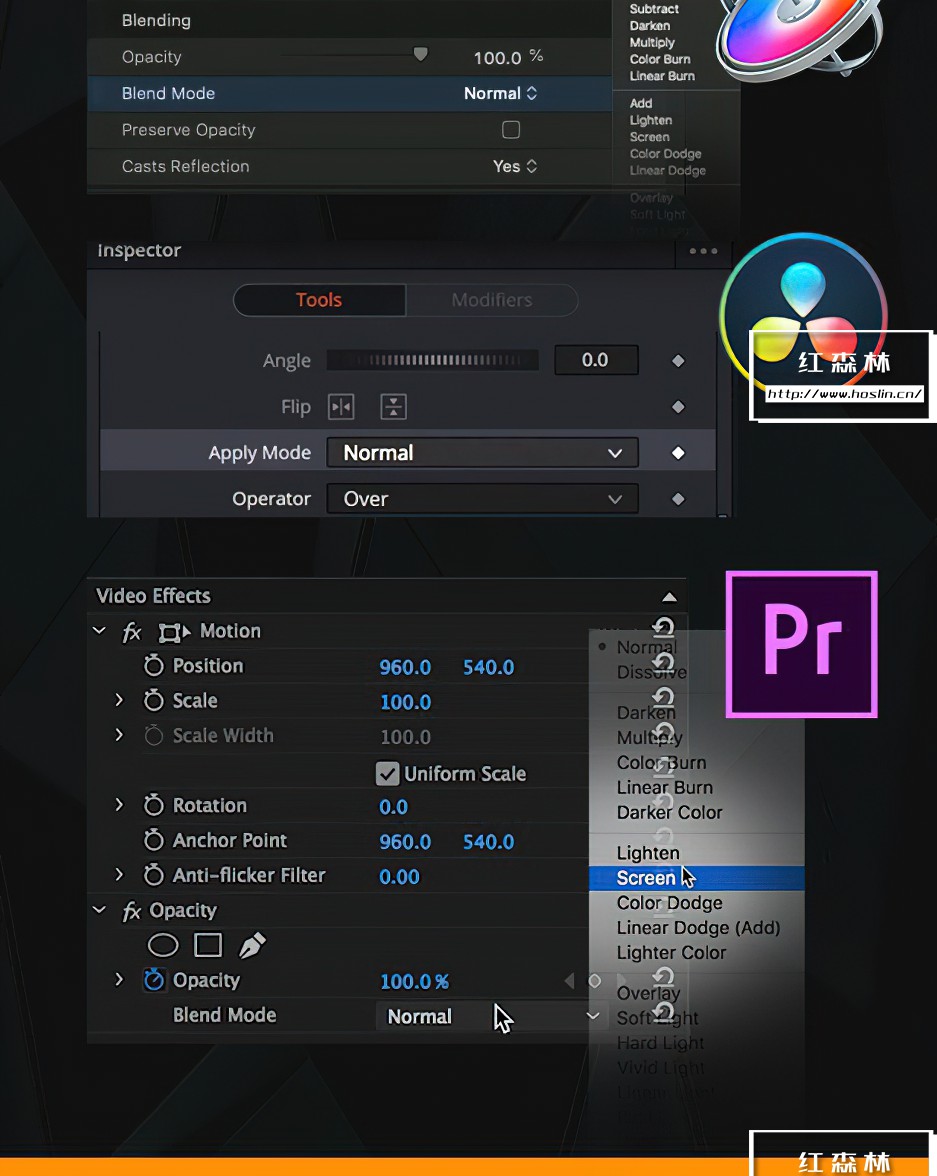937x1176 pixels.
Task: Toggle the Scale animation stopwatch
Action: coord(154,700)
